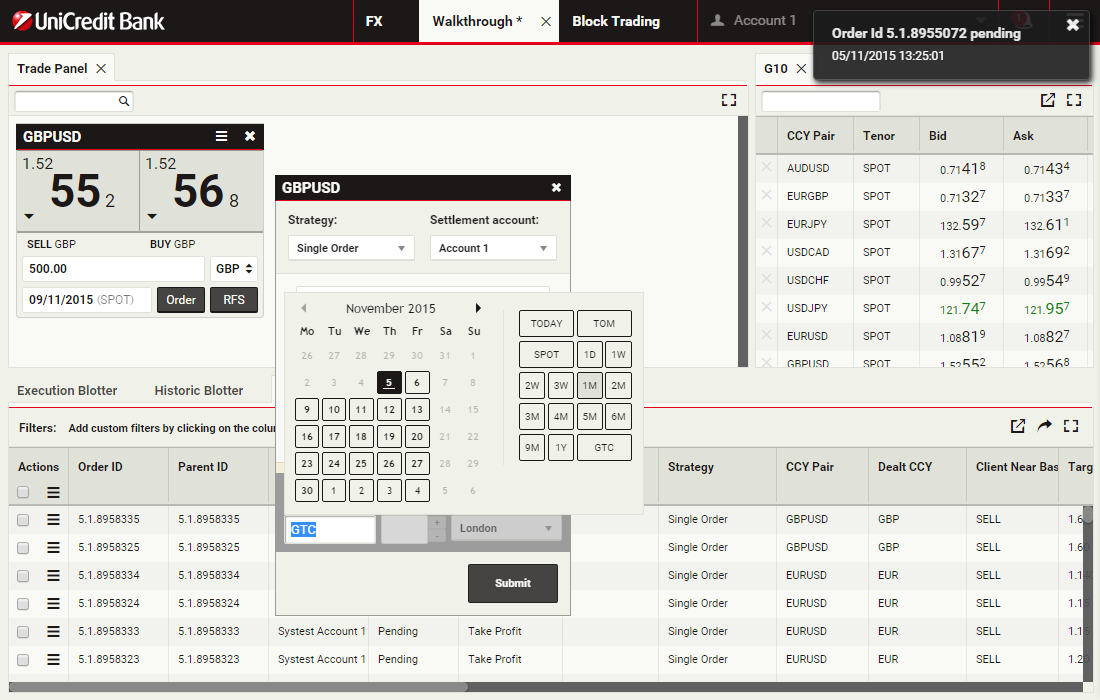Maximize the Trade Panel with fullscreen icon
1100x700 pixels.
(x=728, y=100)
